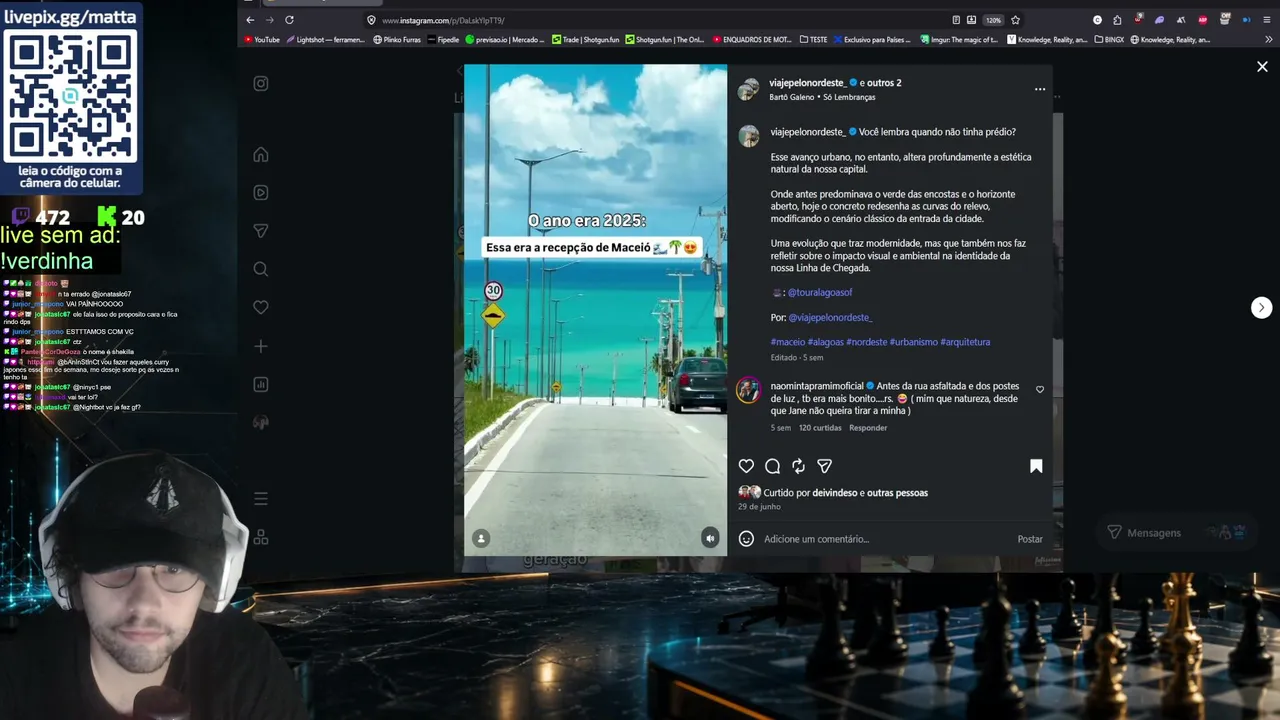Image resolution: width=1280 pixels, height=720 pixels.
Task: Open the 'ENQUADROS DE MOT...' bookmark
Action: (751, 40)
